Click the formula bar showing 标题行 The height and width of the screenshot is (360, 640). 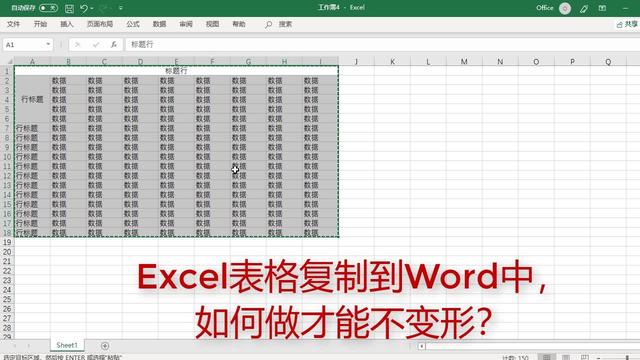pyautogui.click(x=382, y=44)
